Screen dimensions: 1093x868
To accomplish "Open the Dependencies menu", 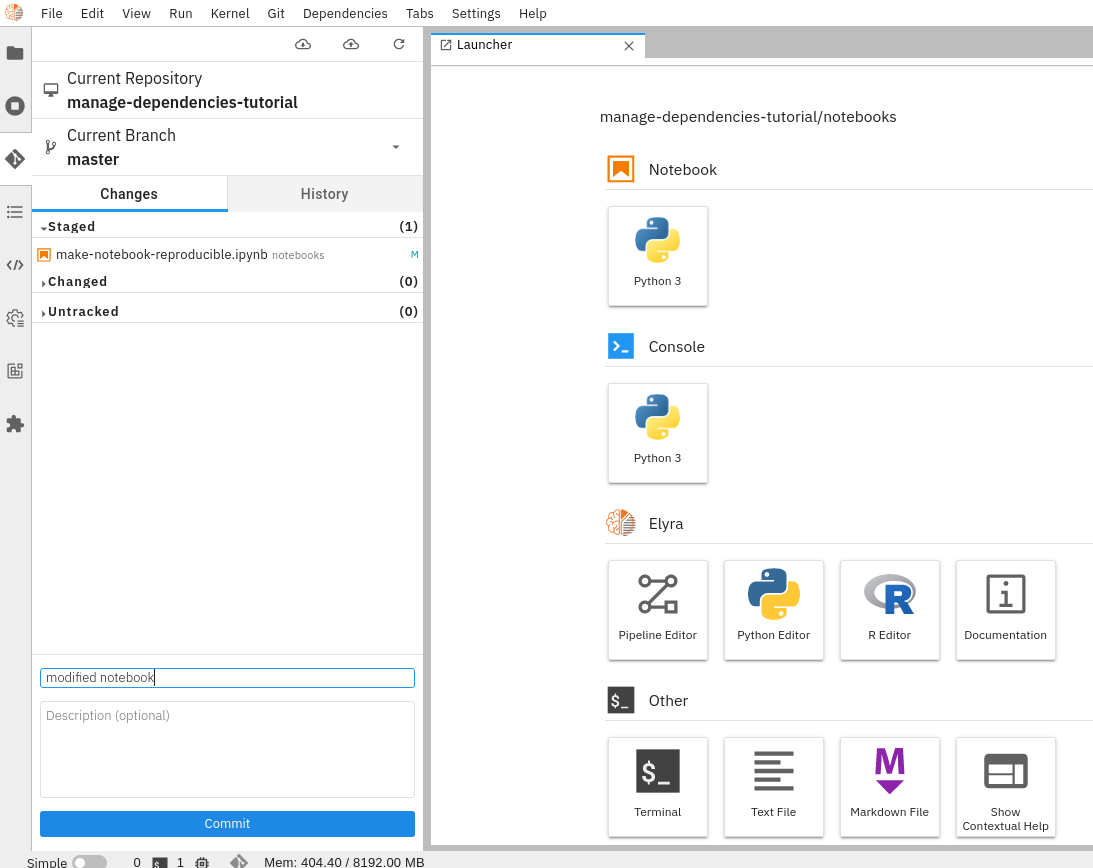I will 345,13.
